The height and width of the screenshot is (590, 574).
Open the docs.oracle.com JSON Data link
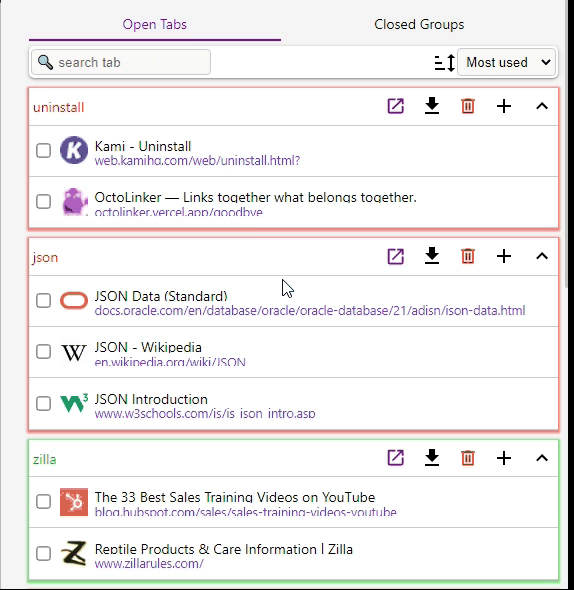(x=310, y=311)
